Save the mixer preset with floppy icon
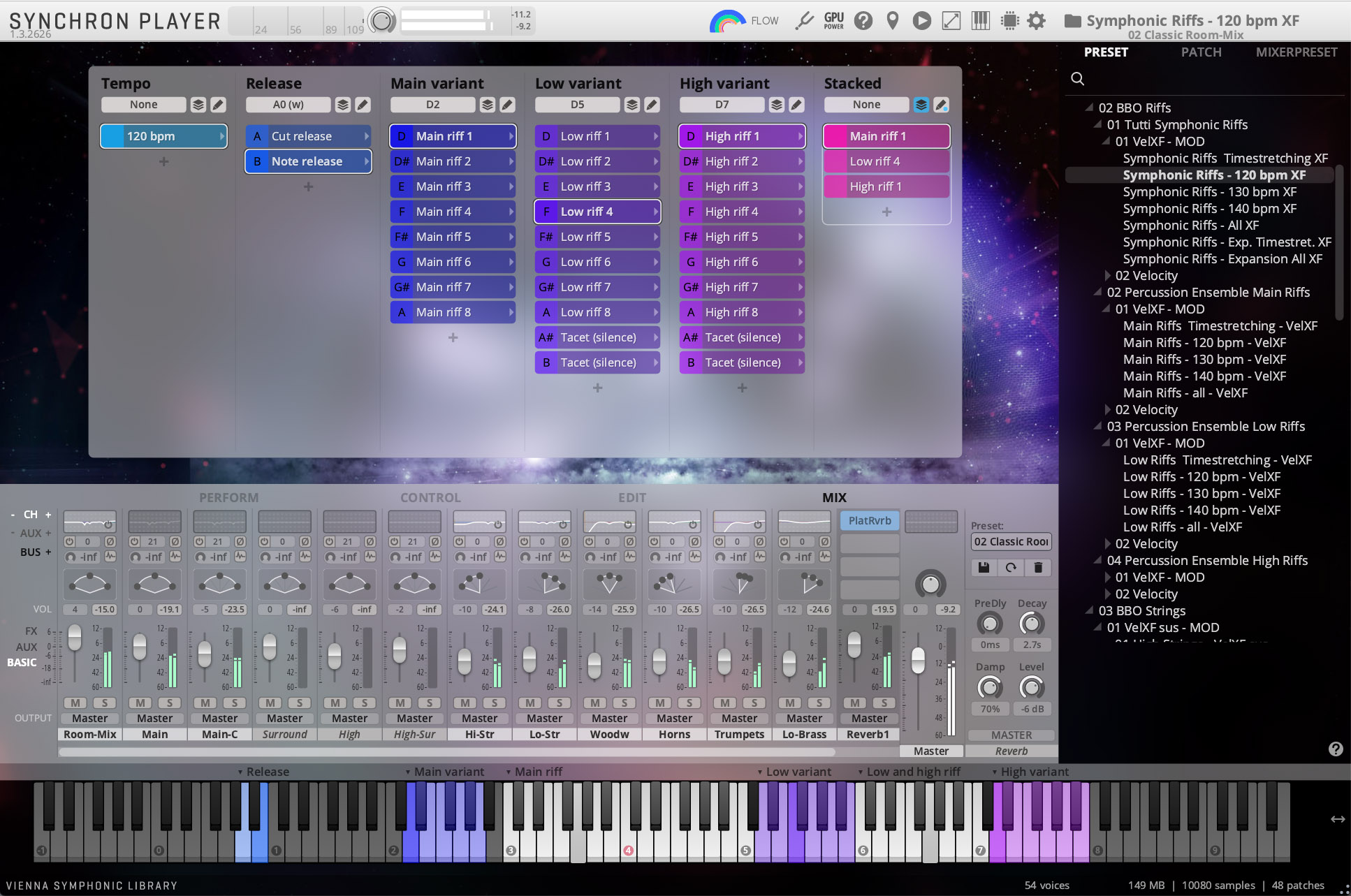The image size is (1351, 896). click(x=984, y=568)
